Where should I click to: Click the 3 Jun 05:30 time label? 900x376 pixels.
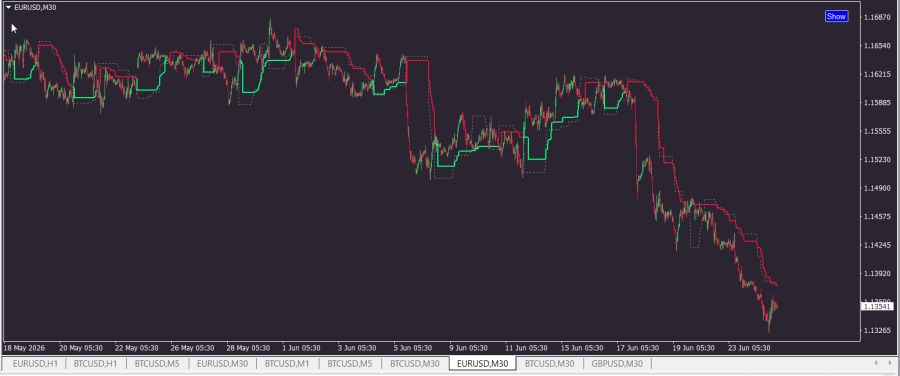(357, 348)
